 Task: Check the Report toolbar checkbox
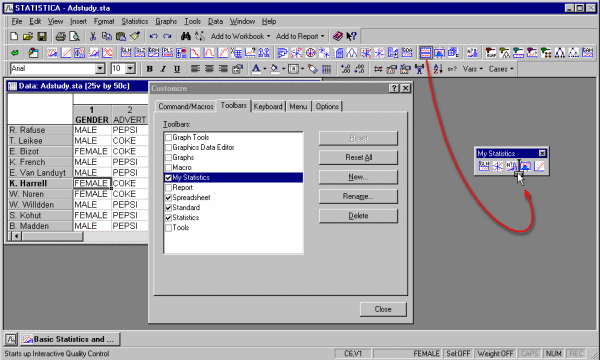pos(168,187)
